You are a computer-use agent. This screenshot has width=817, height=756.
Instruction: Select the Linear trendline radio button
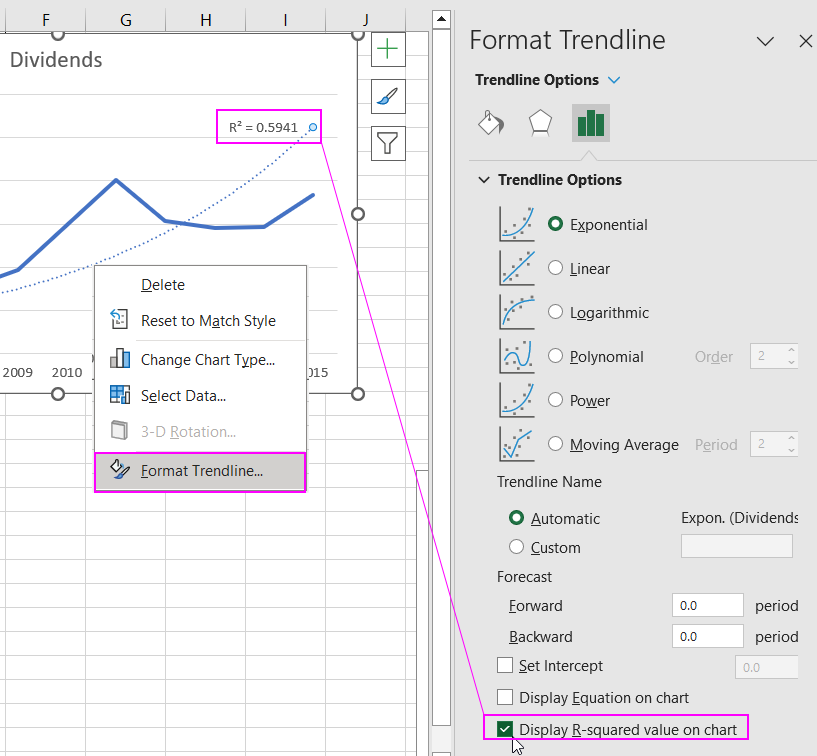point(556,268)
